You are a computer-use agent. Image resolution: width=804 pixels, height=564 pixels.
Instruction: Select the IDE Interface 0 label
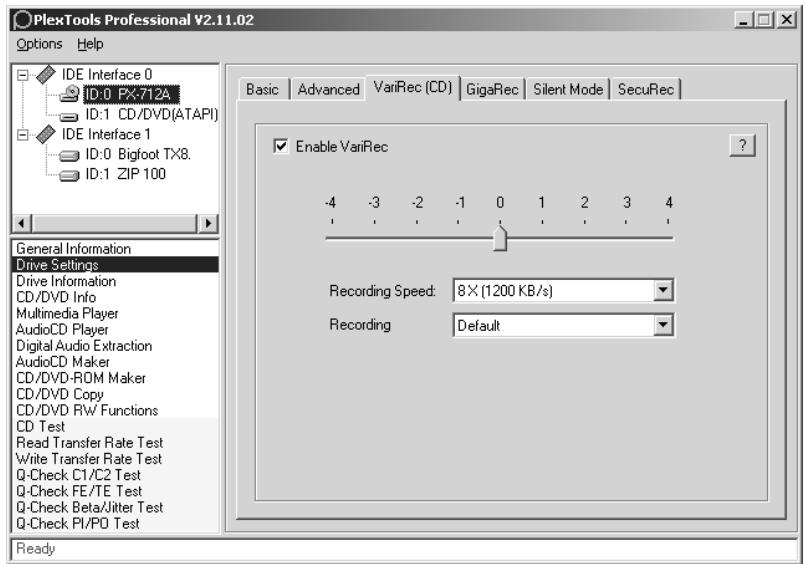point(107,74)
